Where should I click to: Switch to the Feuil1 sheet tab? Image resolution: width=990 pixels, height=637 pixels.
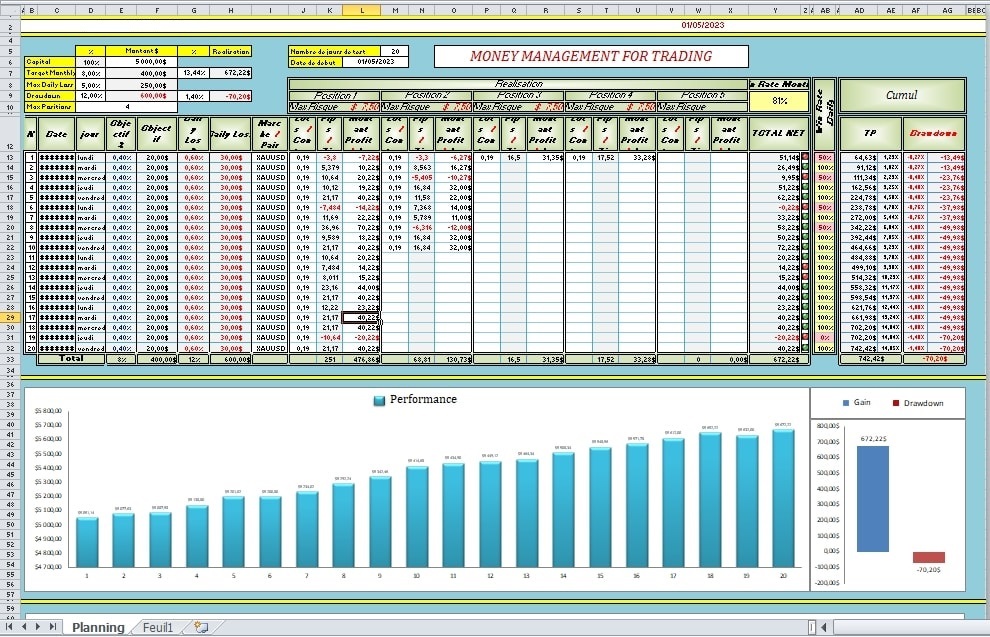pos(156,627)
